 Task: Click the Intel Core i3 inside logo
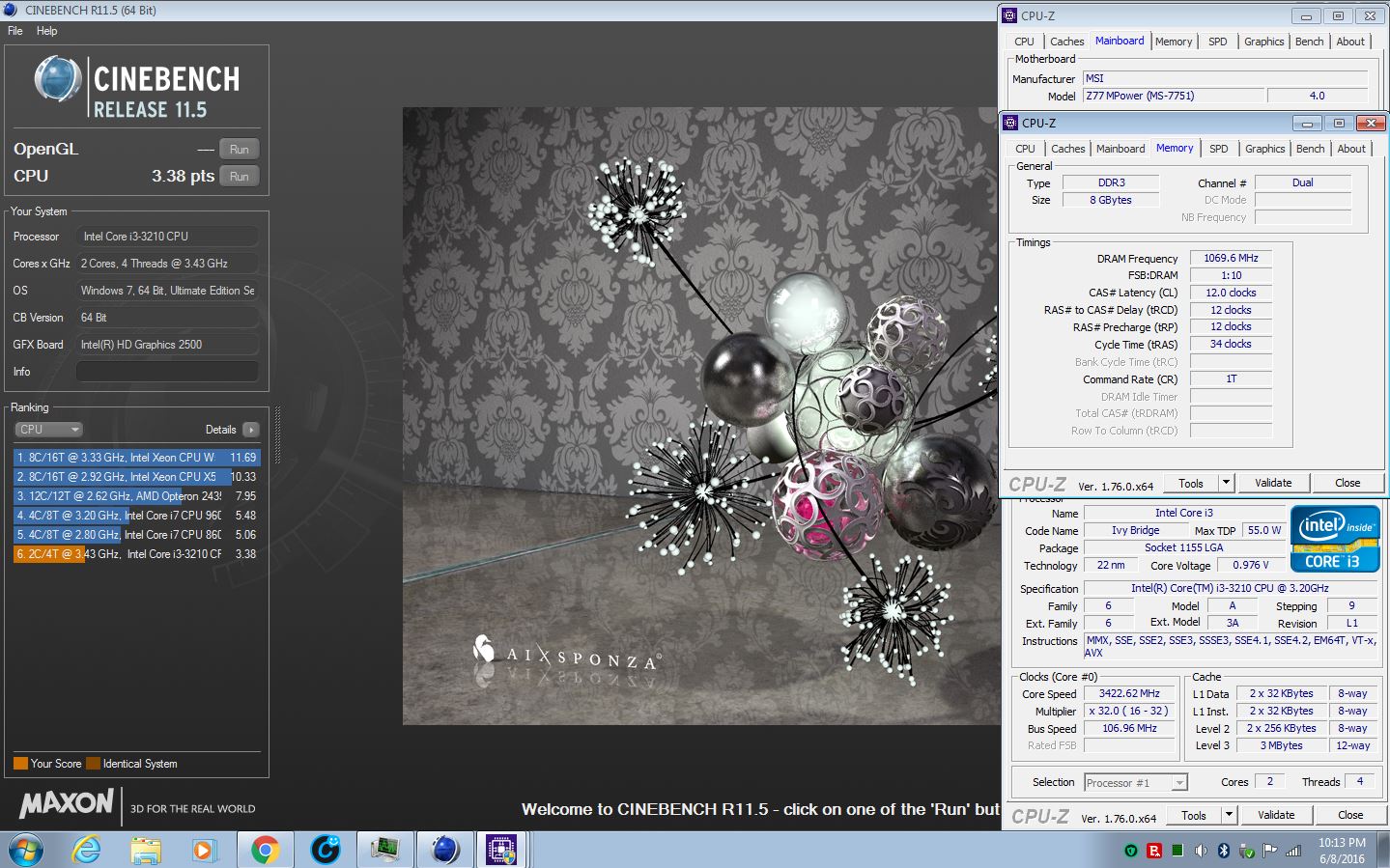[1335, 539]
